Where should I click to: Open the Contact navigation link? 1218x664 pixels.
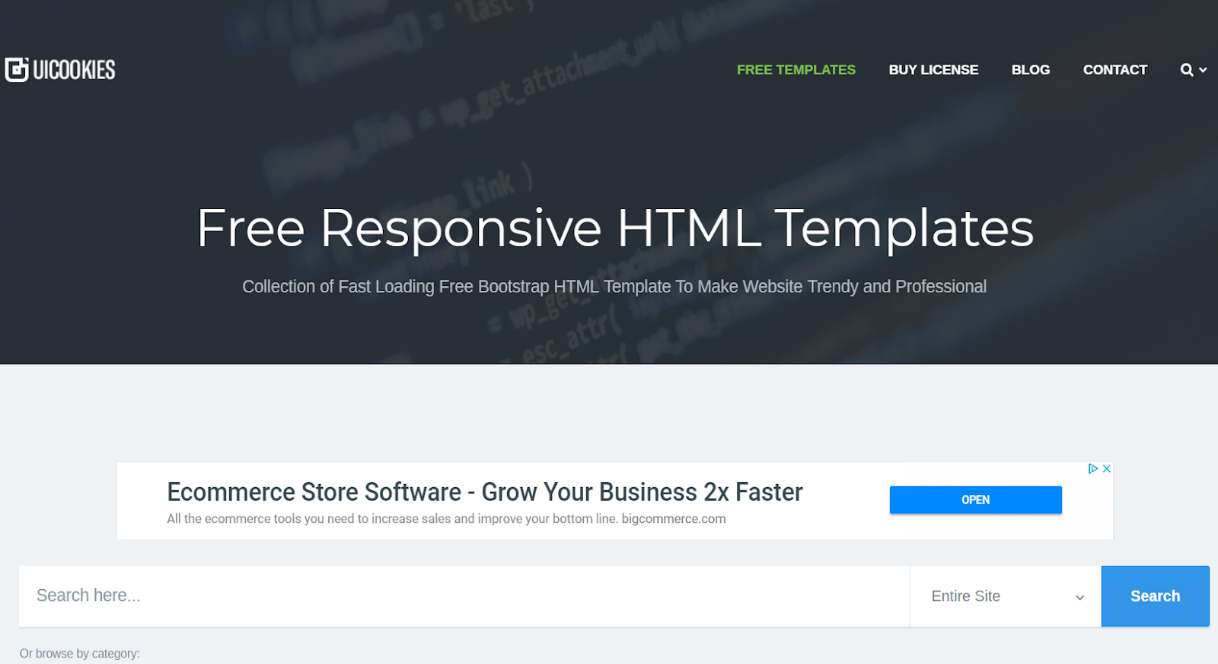click(x=1115, y=70)
